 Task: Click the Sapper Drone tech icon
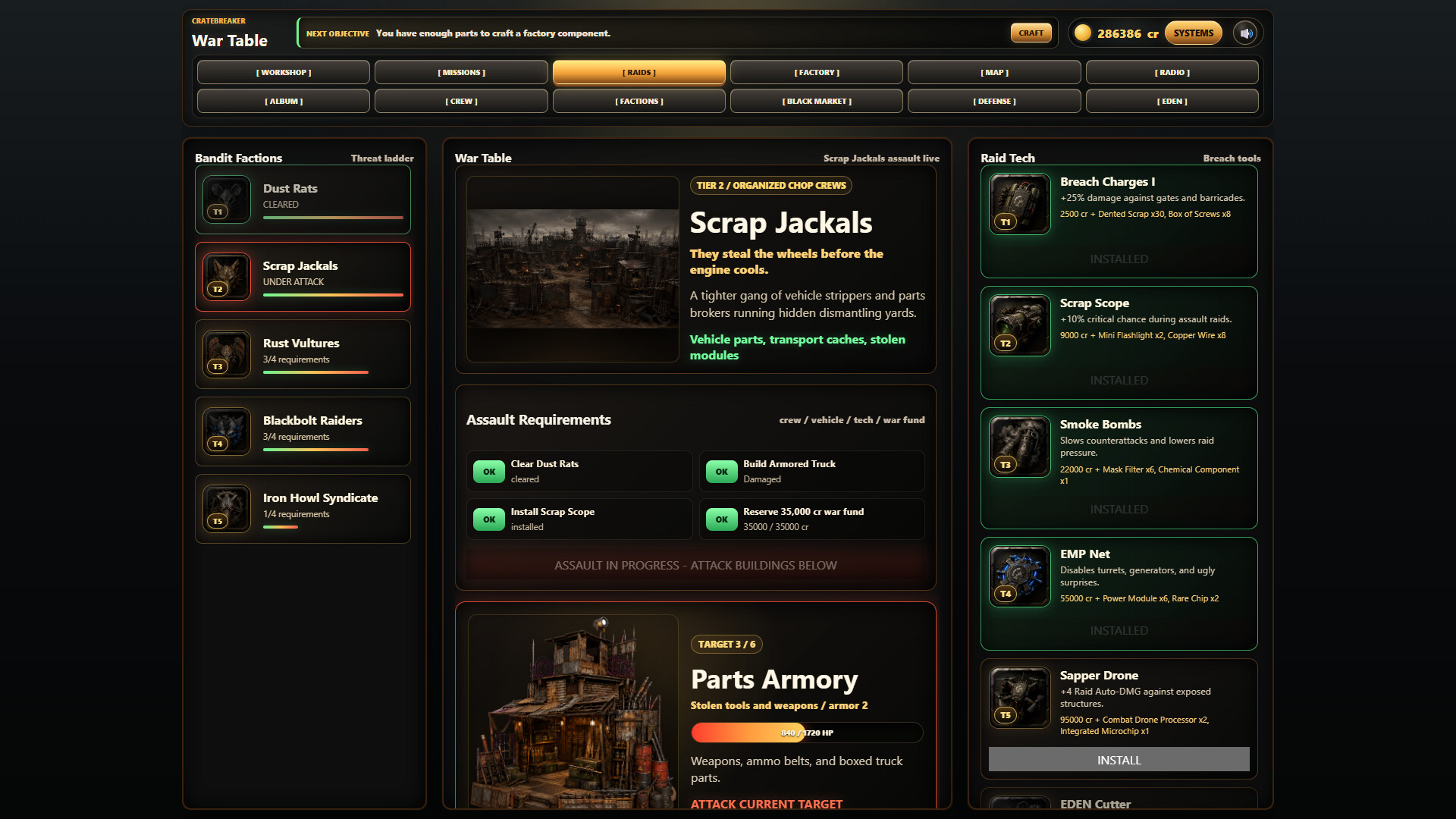[1020, 698]
